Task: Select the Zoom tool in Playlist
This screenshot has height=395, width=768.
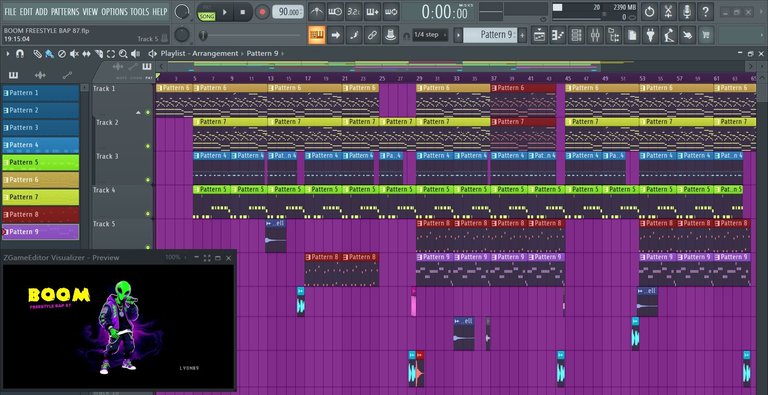Action: [123, 54]
